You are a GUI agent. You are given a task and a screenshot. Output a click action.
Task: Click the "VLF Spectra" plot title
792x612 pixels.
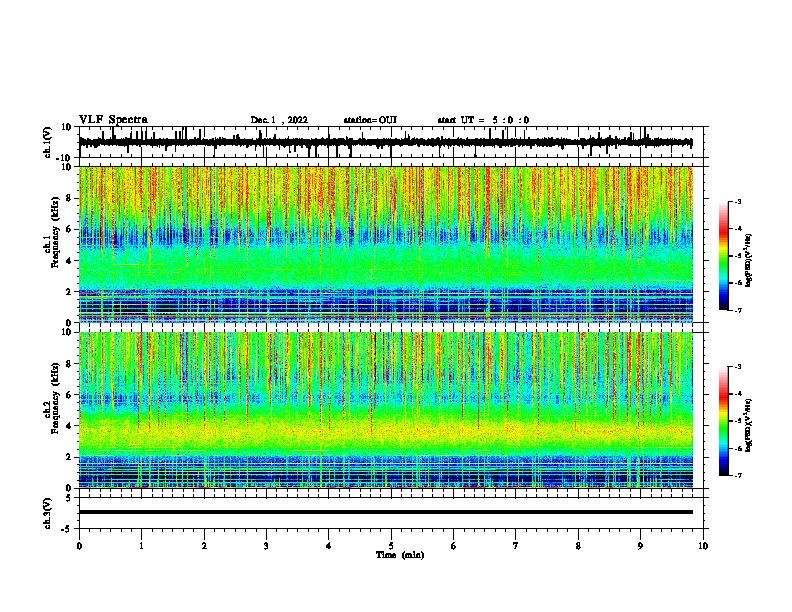pos(113,120)
